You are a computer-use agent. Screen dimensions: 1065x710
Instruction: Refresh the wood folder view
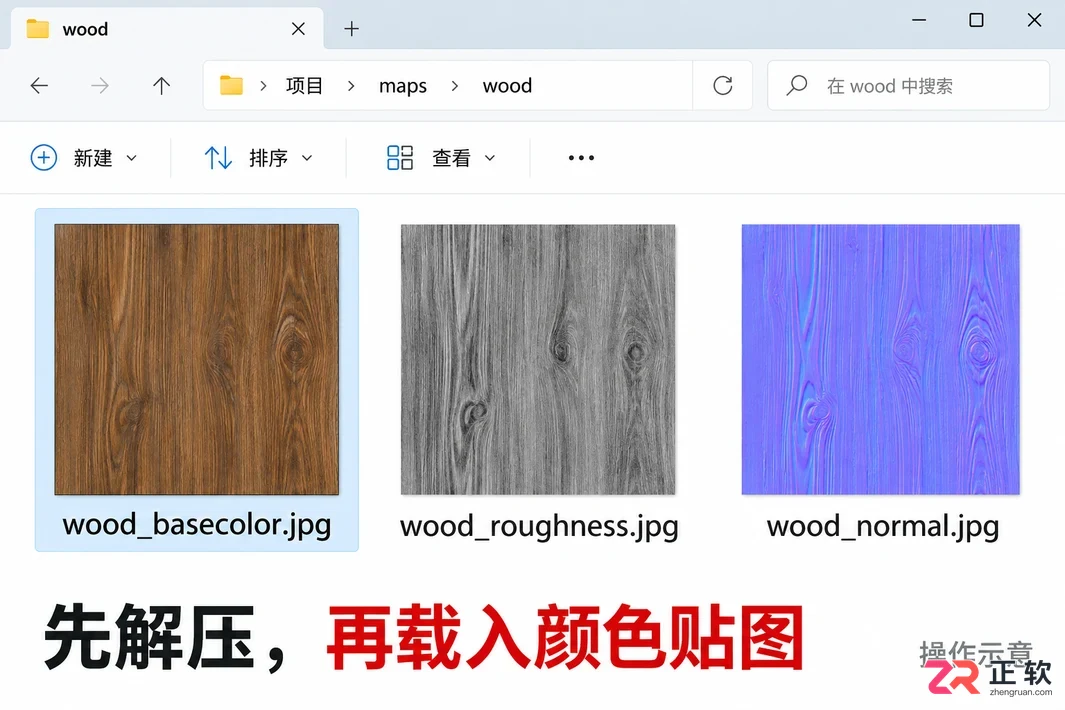click(723, 86)
